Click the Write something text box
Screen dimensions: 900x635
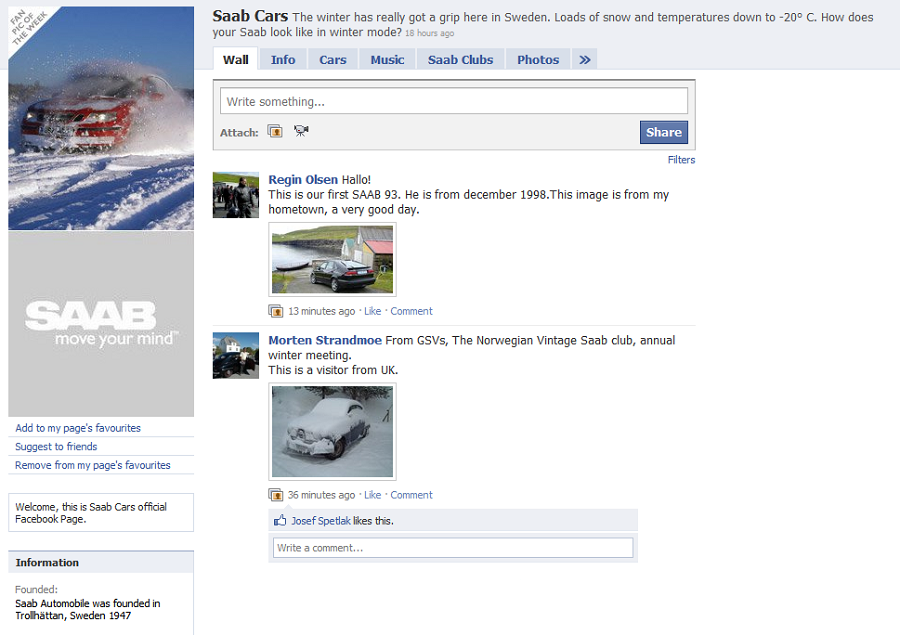[455, 101]
